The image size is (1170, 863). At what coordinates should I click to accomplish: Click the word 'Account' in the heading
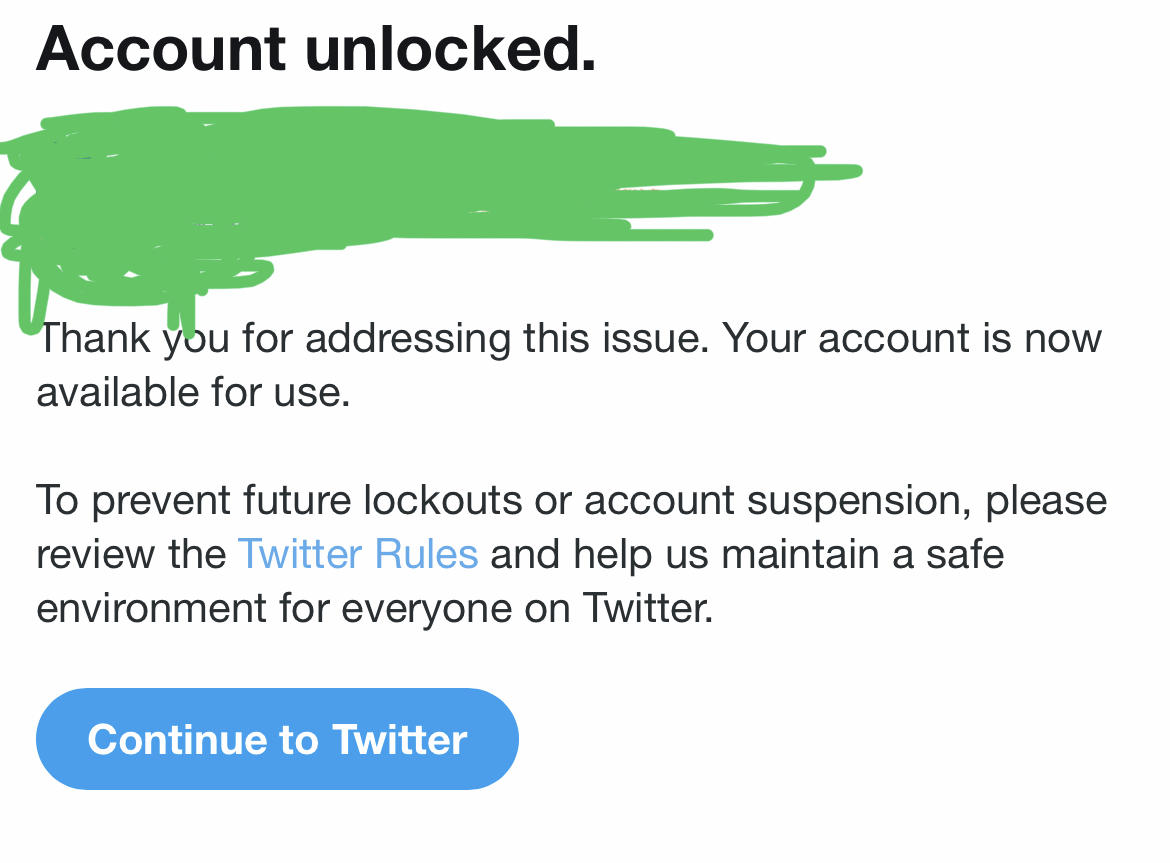tap(161, 49)
